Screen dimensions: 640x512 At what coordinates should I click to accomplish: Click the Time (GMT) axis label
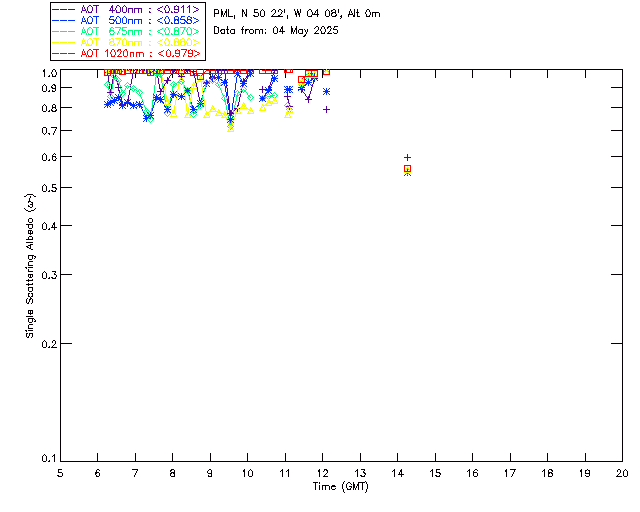coord(340,486)
